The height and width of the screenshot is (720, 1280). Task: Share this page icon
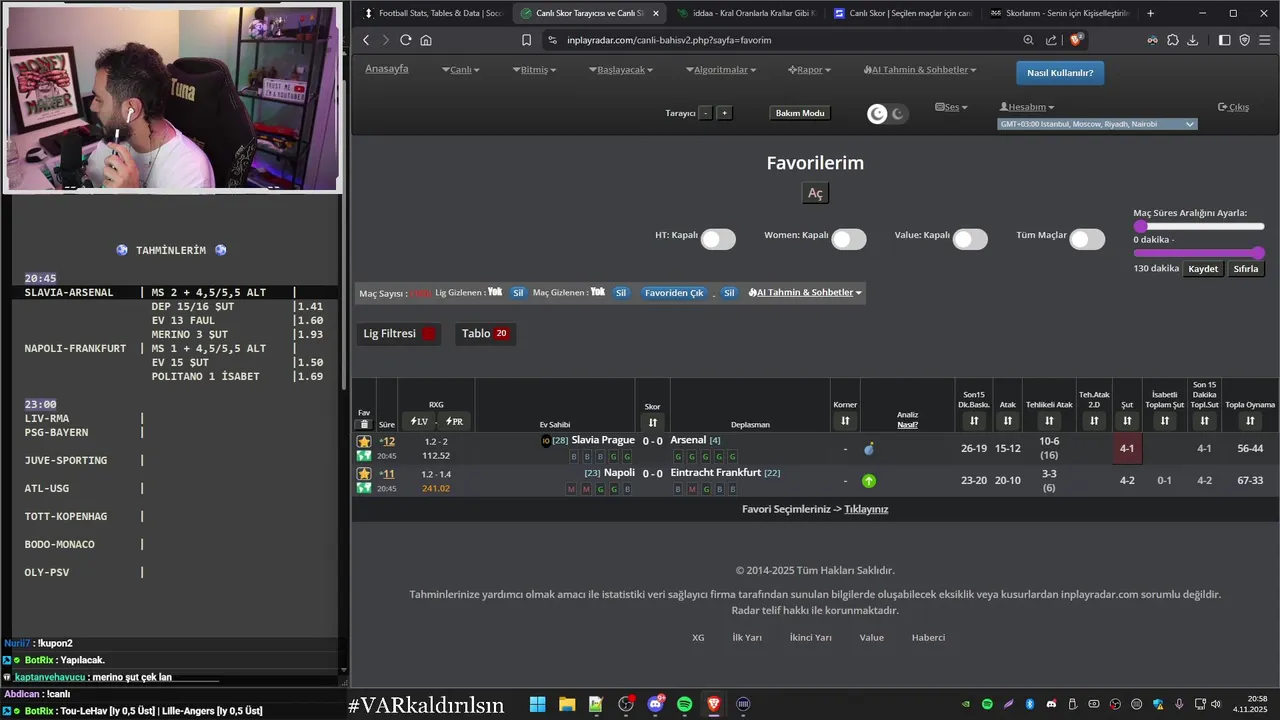click(1051, 40)
